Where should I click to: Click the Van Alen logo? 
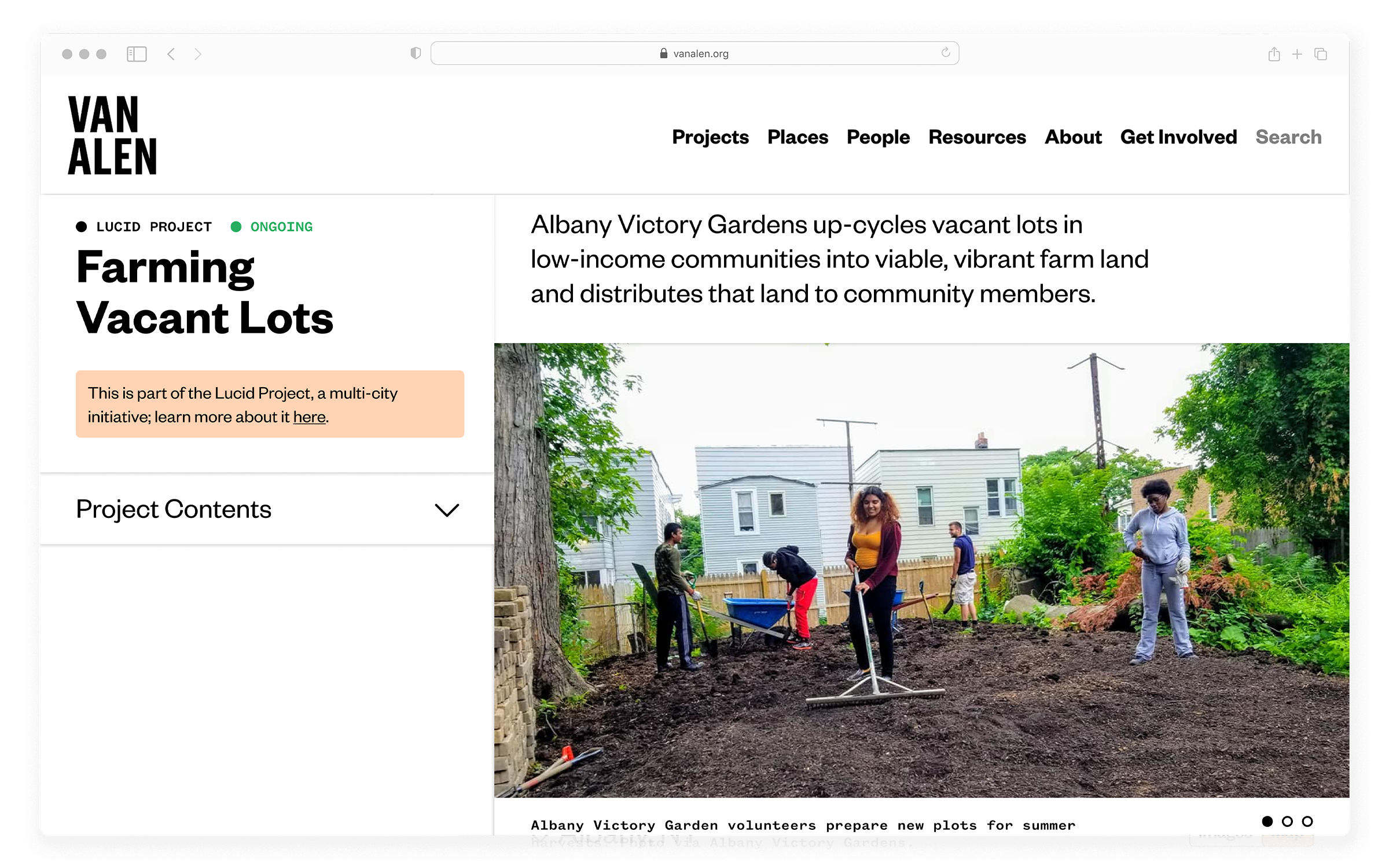pyautogui.click(x=112, y=135)
